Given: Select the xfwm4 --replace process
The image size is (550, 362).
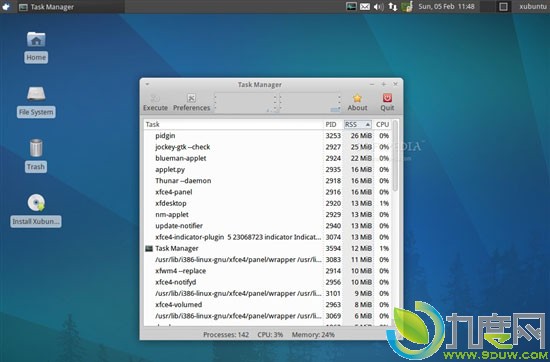Looking at the screenshot, I should 268,271.
